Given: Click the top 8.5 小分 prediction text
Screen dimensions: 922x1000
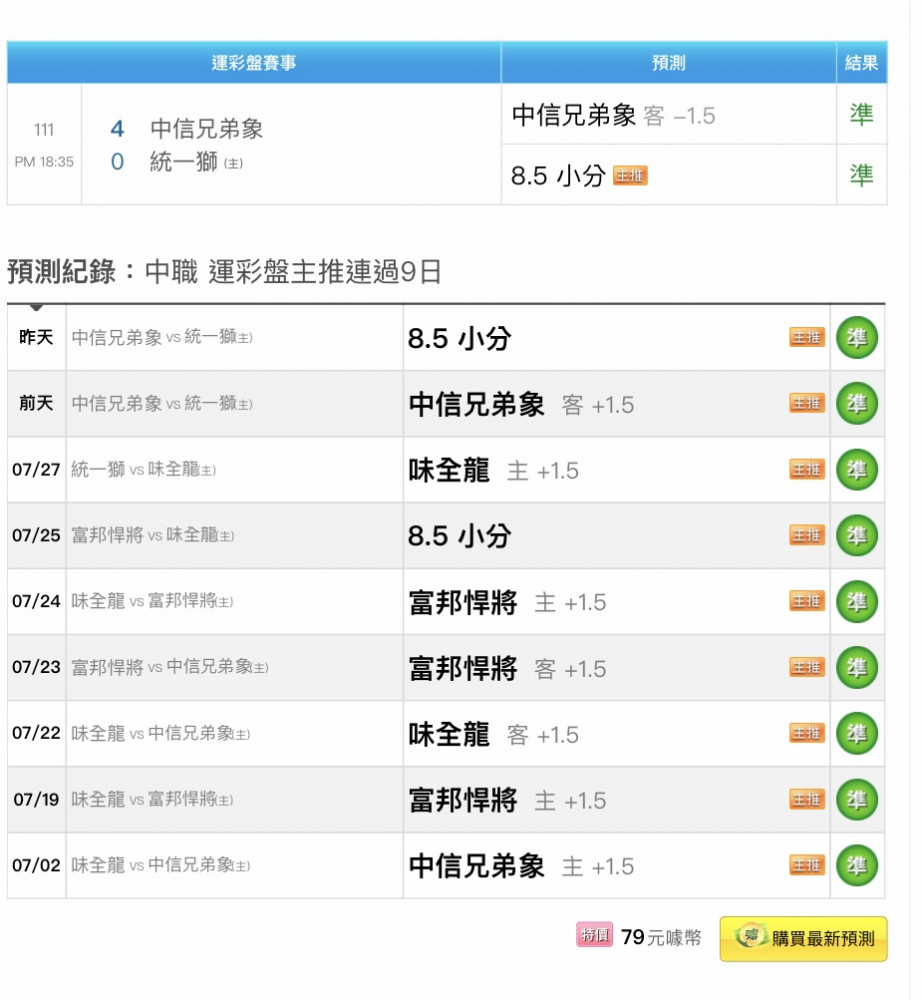Looking at the screenshot, I should [558, 175].
